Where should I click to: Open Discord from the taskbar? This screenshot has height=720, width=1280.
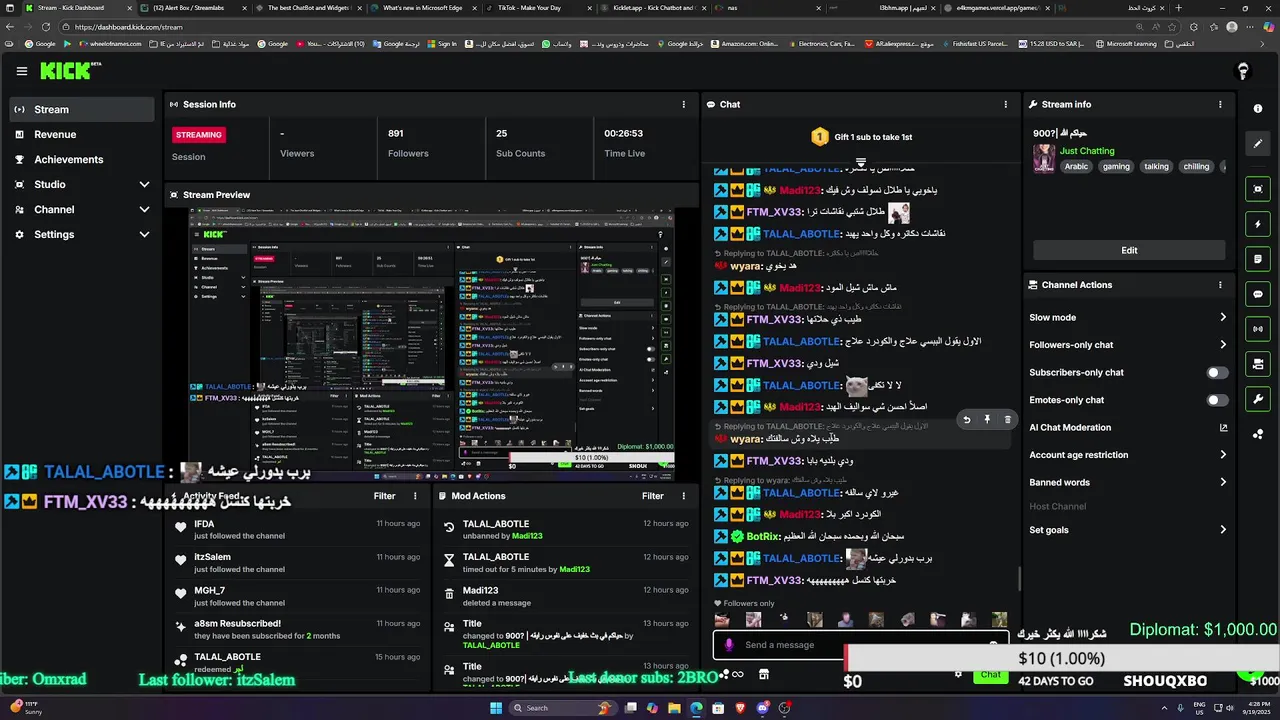coord(763,708)
